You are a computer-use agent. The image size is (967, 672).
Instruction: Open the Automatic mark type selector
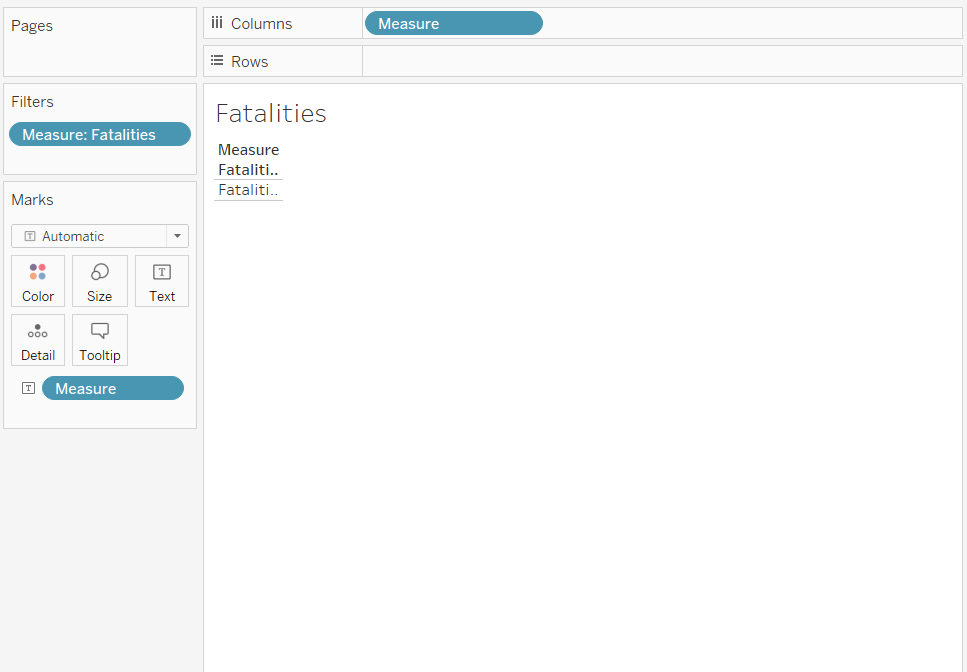point(89,236)
